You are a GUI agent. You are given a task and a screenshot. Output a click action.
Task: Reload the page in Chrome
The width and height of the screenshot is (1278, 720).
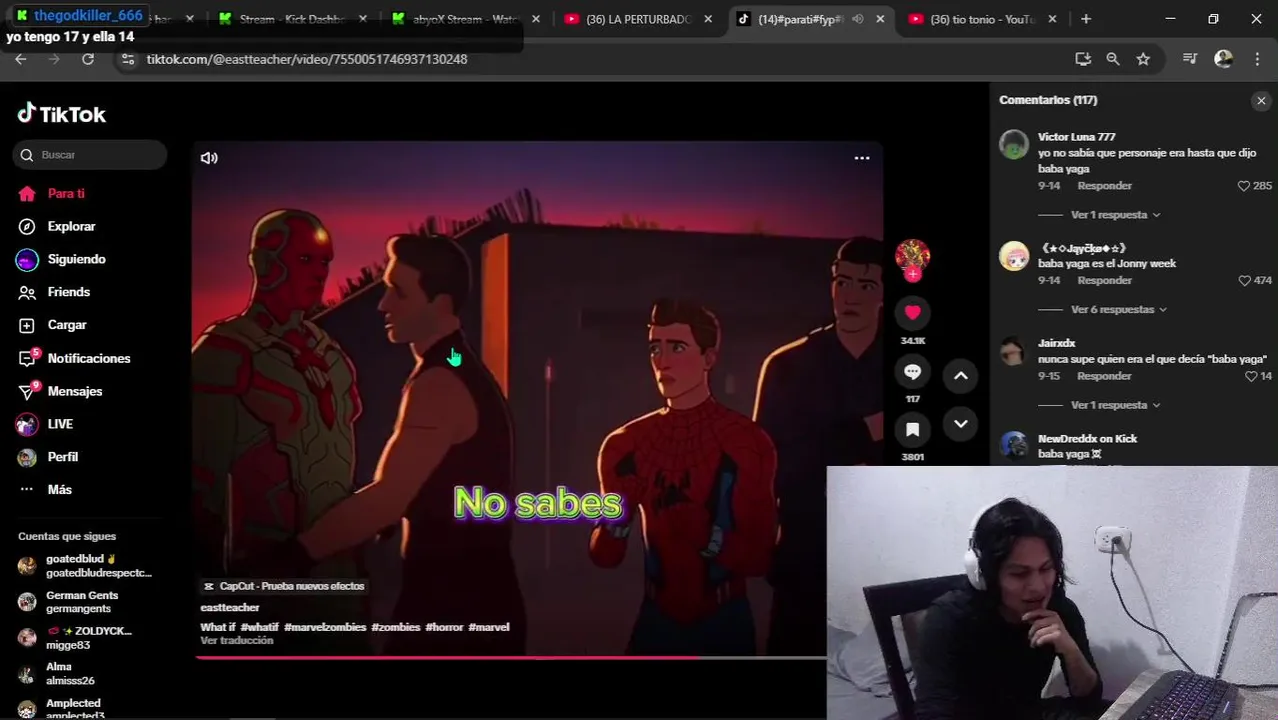[x=88, y=59]
